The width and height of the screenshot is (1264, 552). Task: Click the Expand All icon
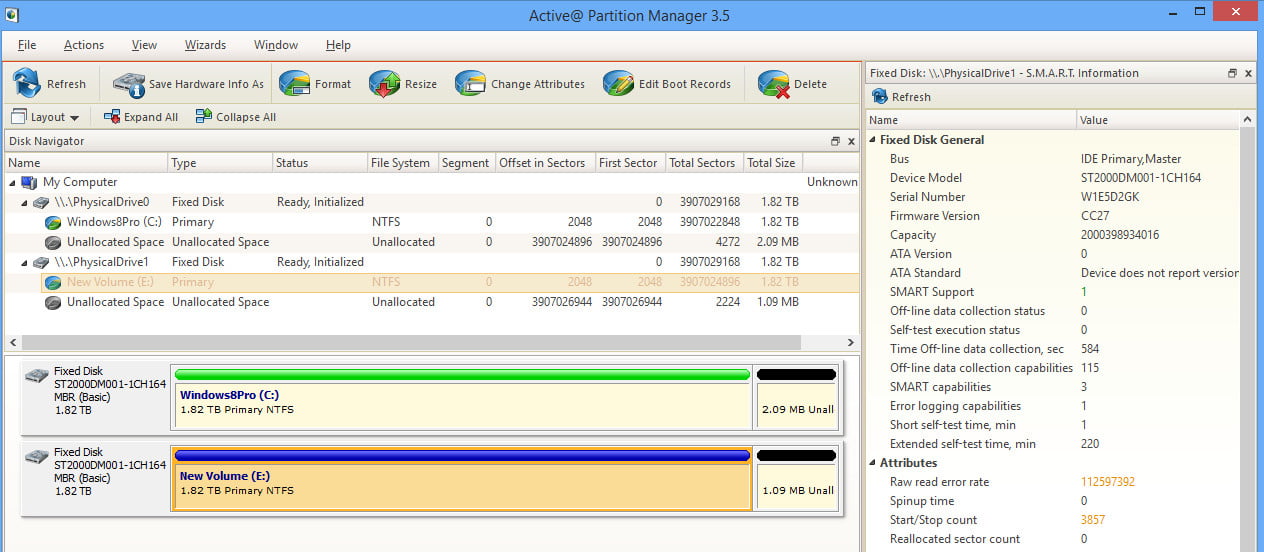(112, 117)
